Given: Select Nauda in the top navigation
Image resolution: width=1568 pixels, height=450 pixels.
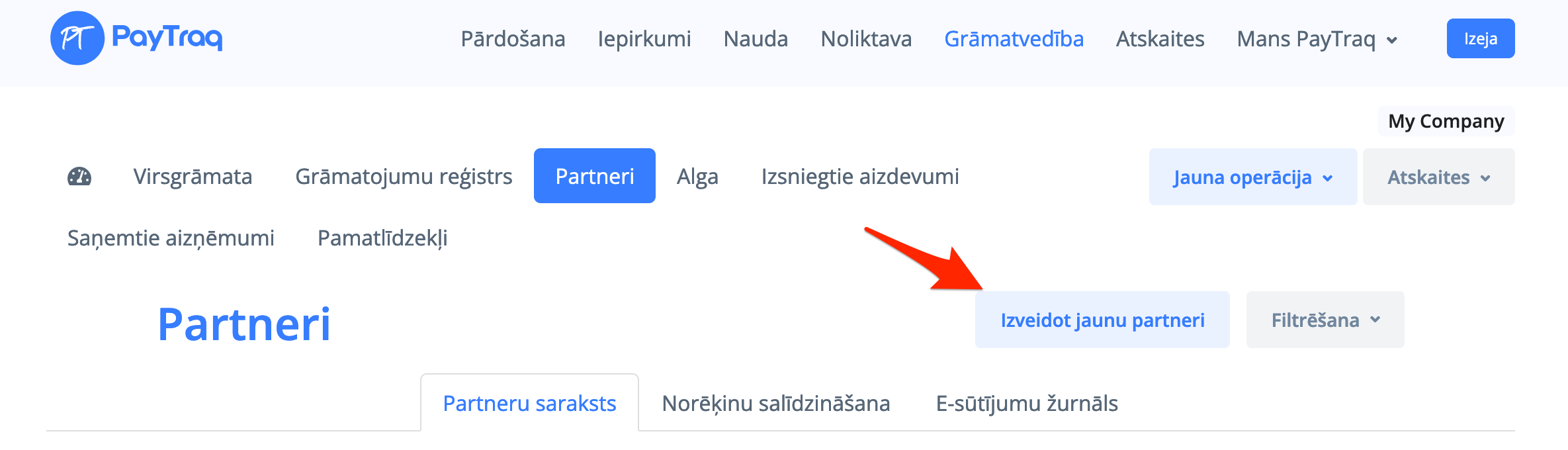Looking at the screenshot, I should (756, 39).
